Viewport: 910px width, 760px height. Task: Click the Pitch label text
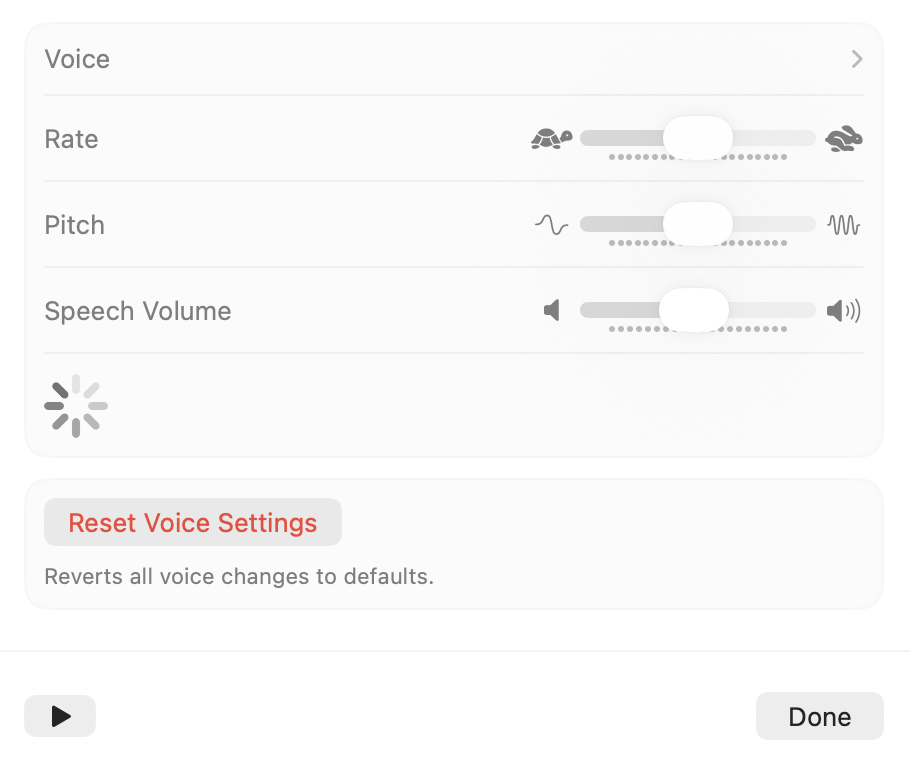click(75, 225)
